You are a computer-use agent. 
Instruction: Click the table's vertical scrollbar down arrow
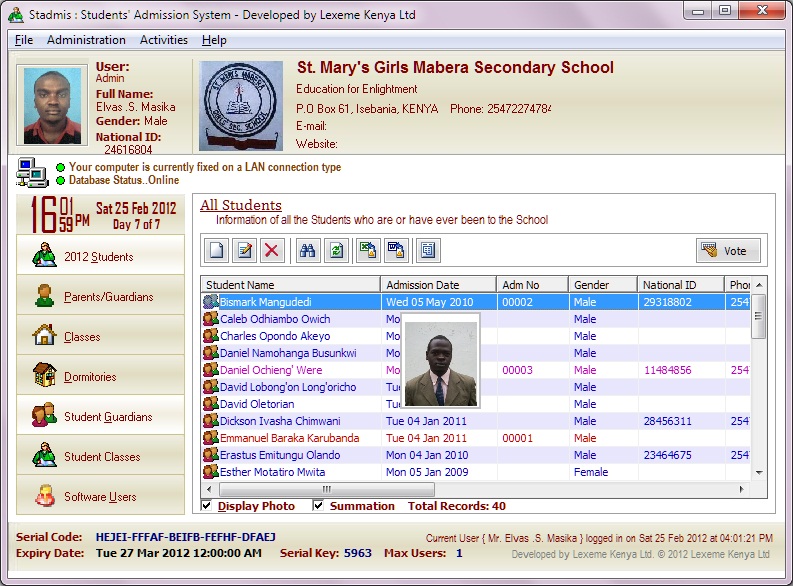click(x=758, y=472)
